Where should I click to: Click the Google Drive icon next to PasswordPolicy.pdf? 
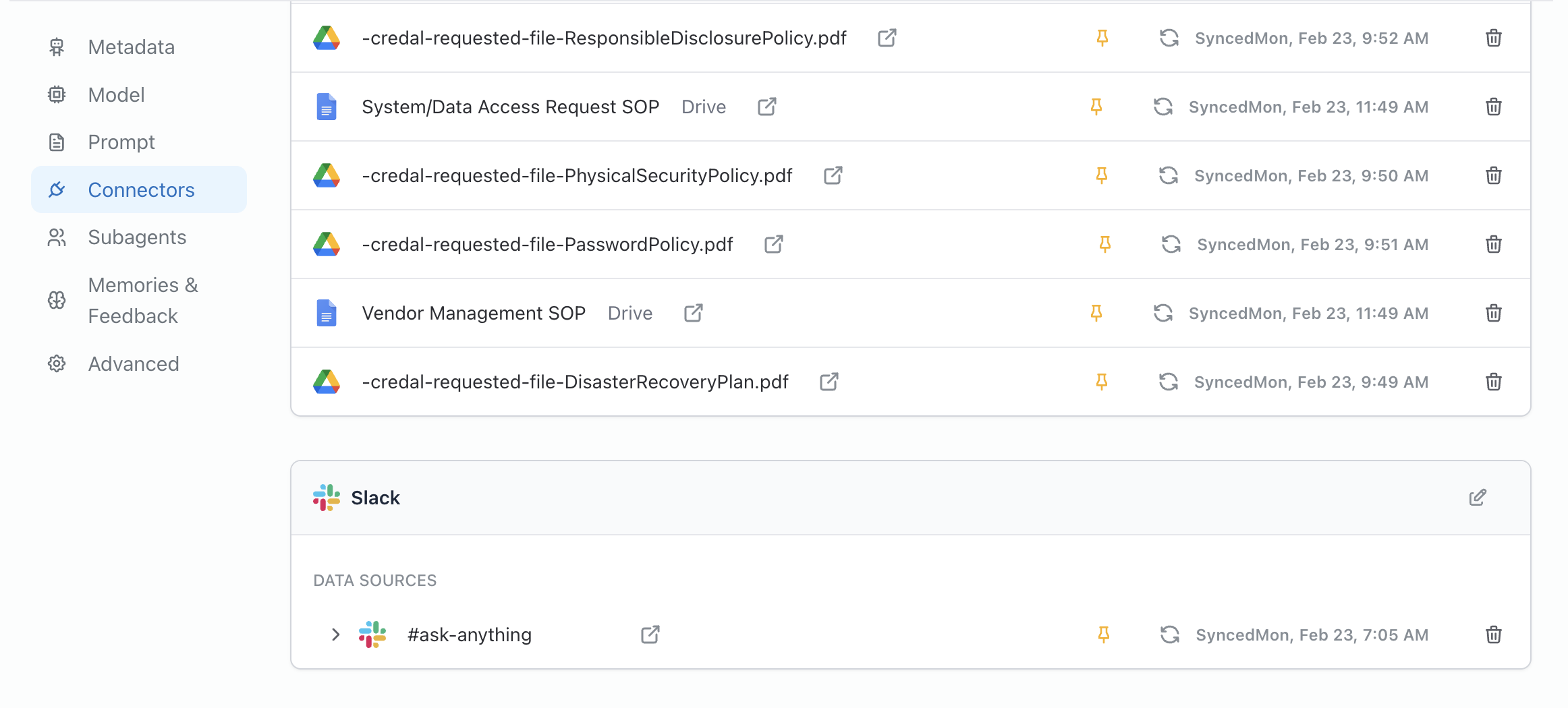tap(327, 244)
